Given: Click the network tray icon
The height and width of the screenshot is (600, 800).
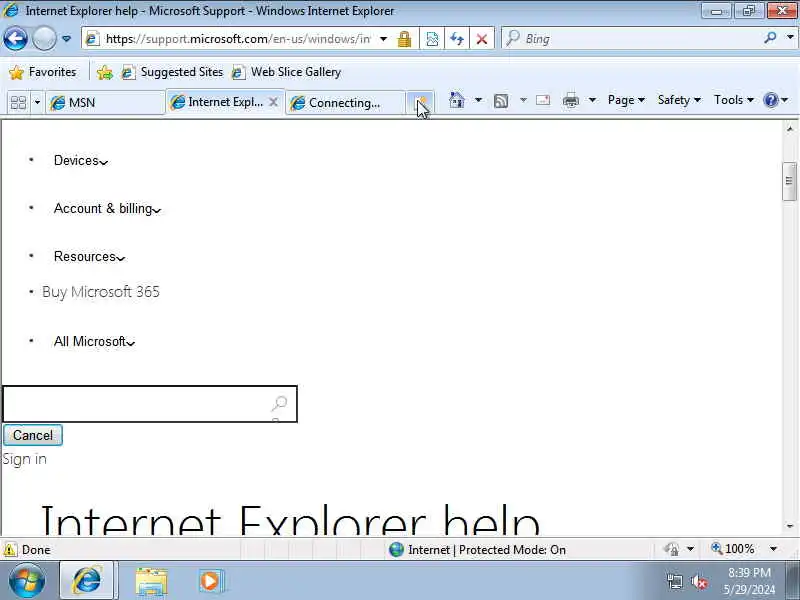Looking at the screenshot, I should tap(674, 581).
